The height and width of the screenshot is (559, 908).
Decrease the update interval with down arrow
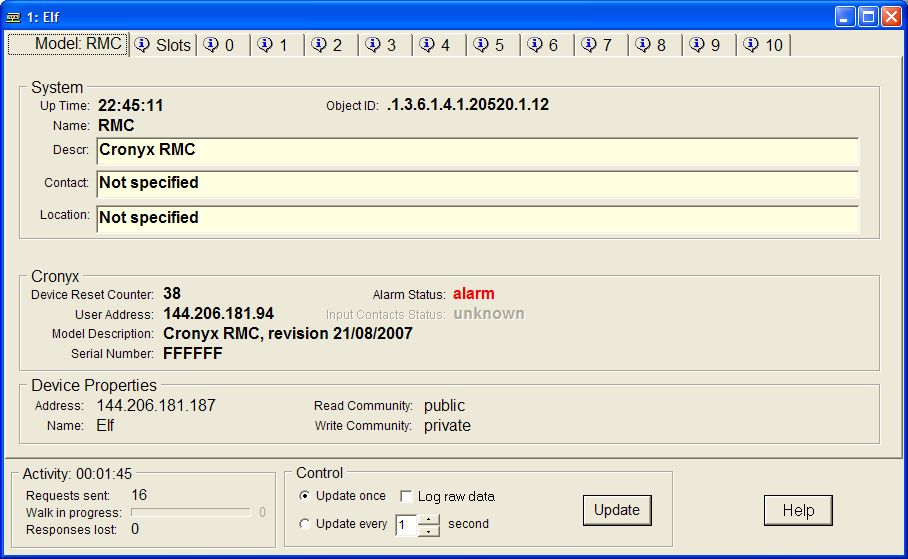pyautogui.click(x=429, y=531)
